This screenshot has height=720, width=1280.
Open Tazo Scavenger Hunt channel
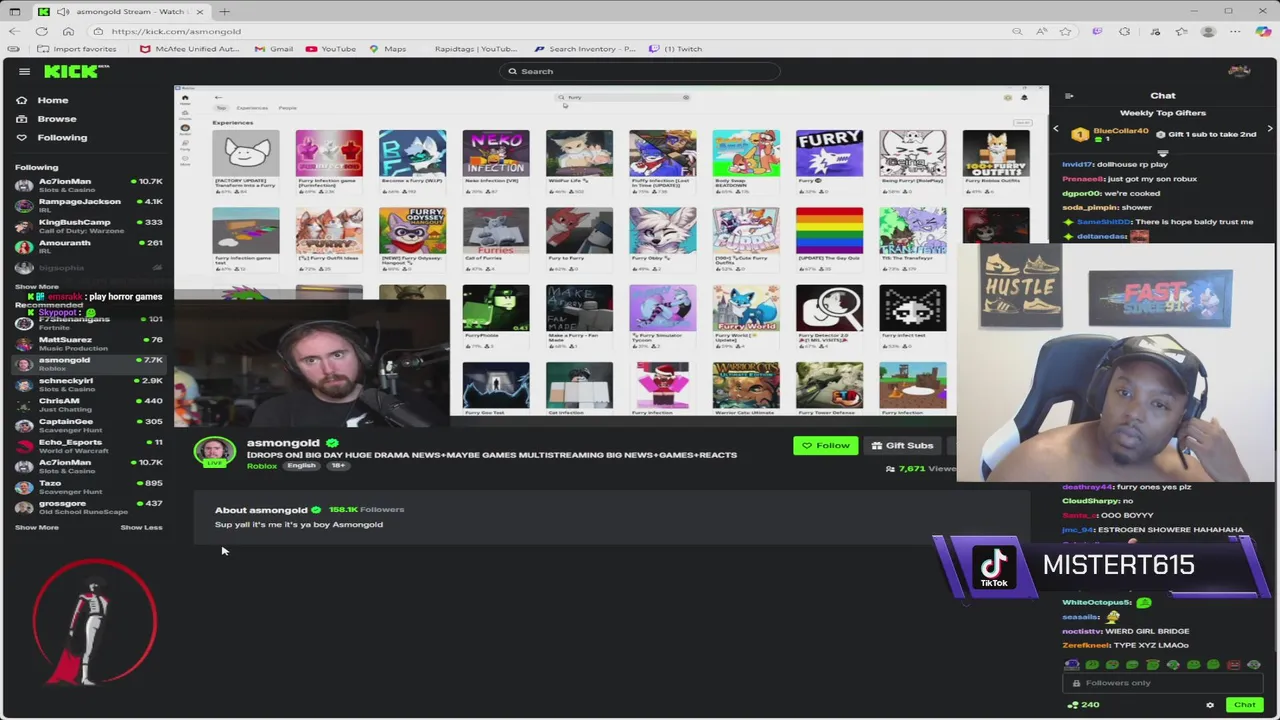(x=88, y=487)
